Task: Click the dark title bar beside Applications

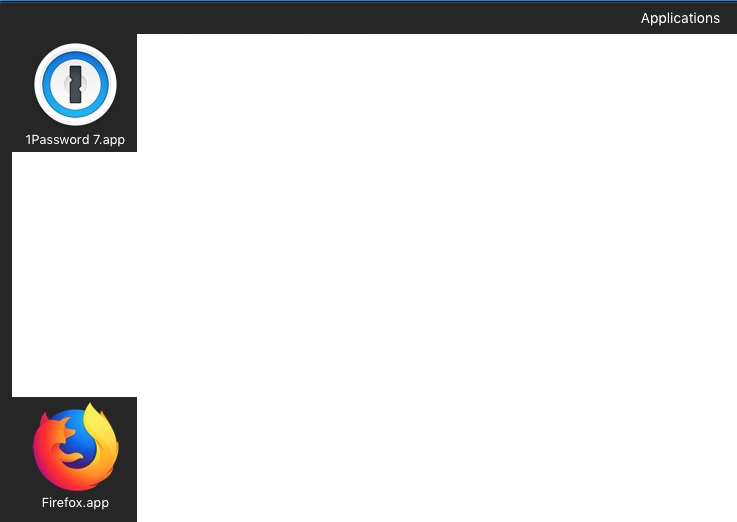Action: click(x=376, y=18)
